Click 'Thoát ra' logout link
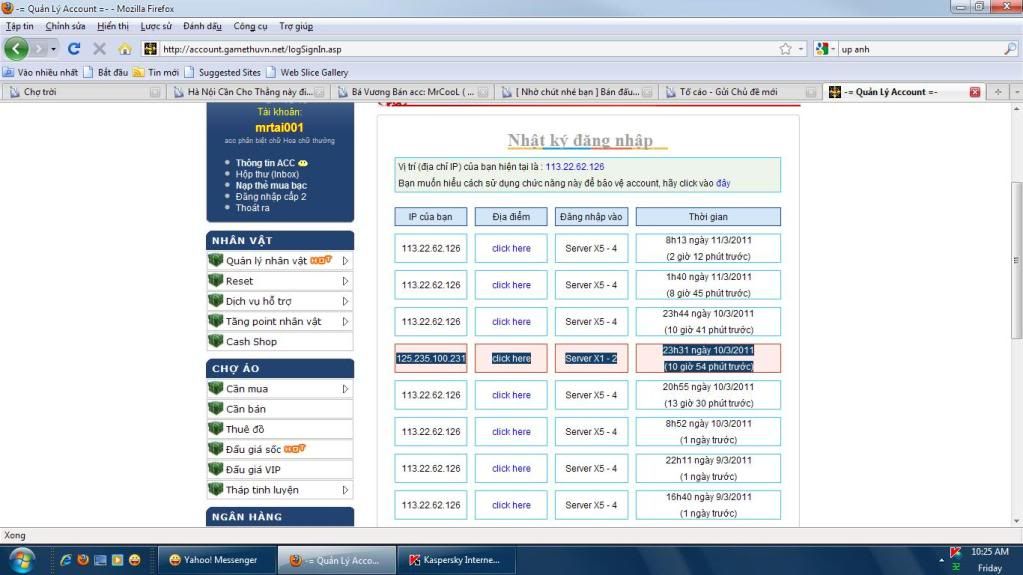The height and width of the screenshot is (575, 1023). pos(252,208)
